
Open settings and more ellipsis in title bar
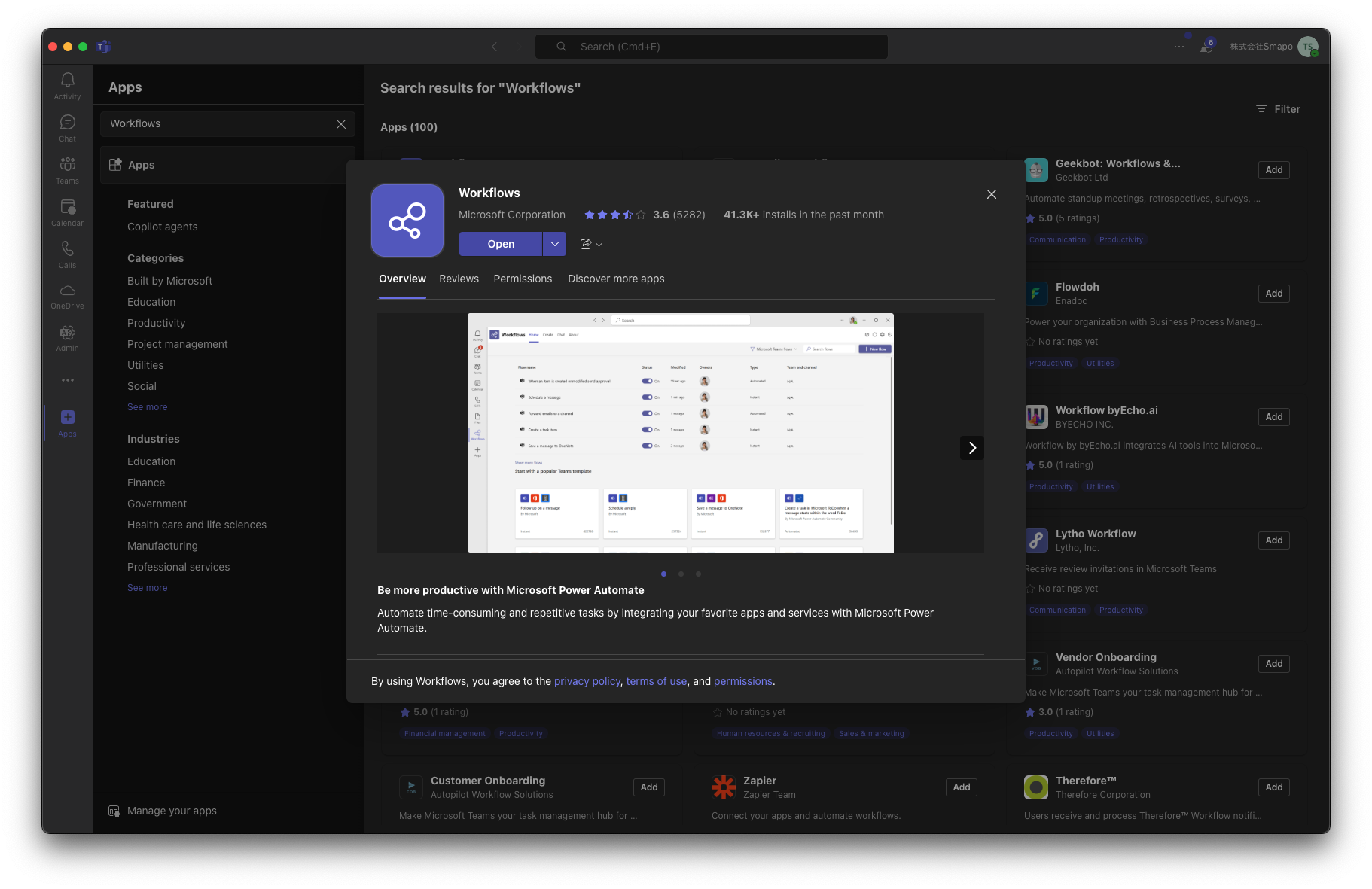[x=1179, y=47]
